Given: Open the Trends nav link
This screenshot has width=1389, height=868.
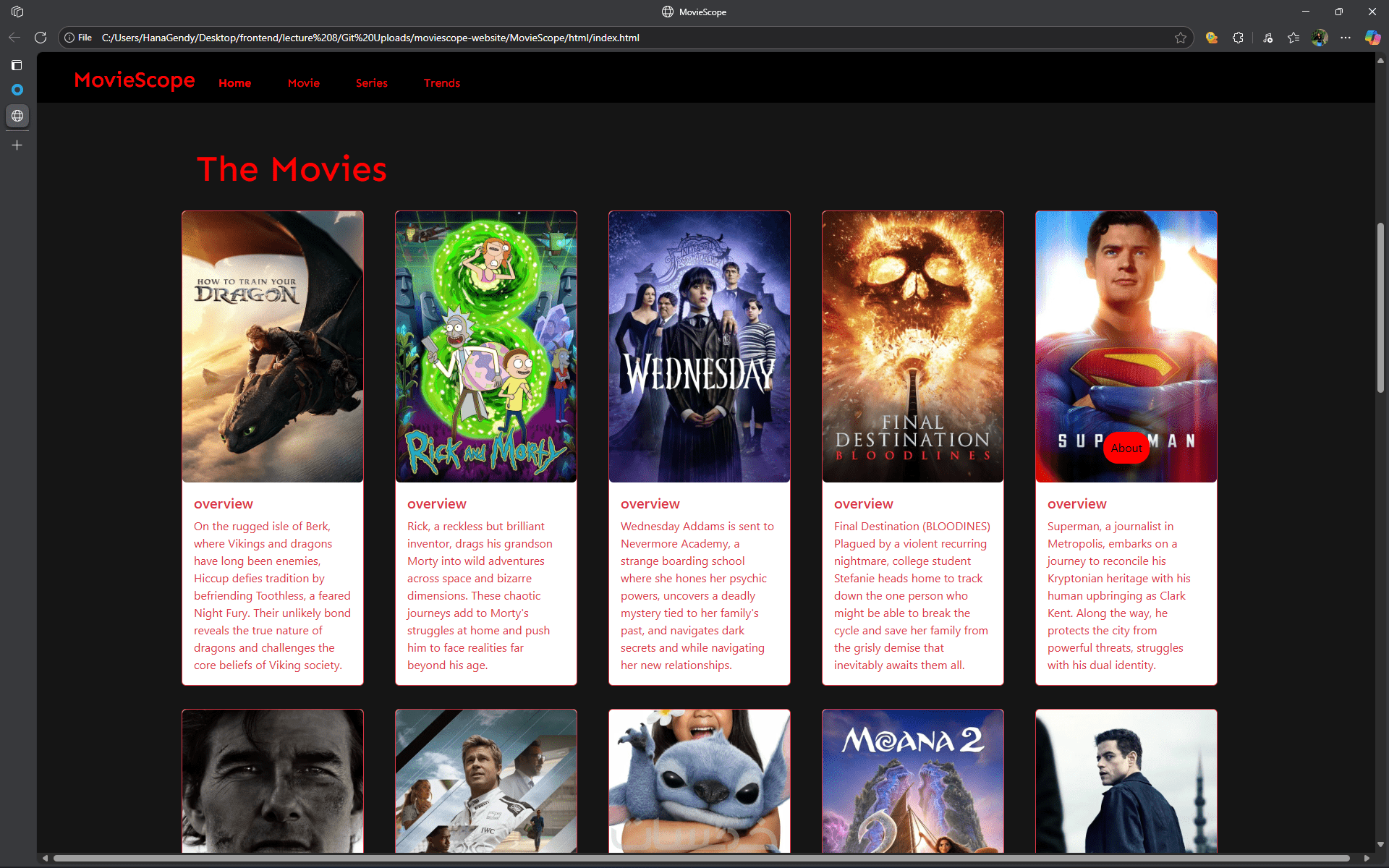Looking at the screenshot, I should click(441, 83).
